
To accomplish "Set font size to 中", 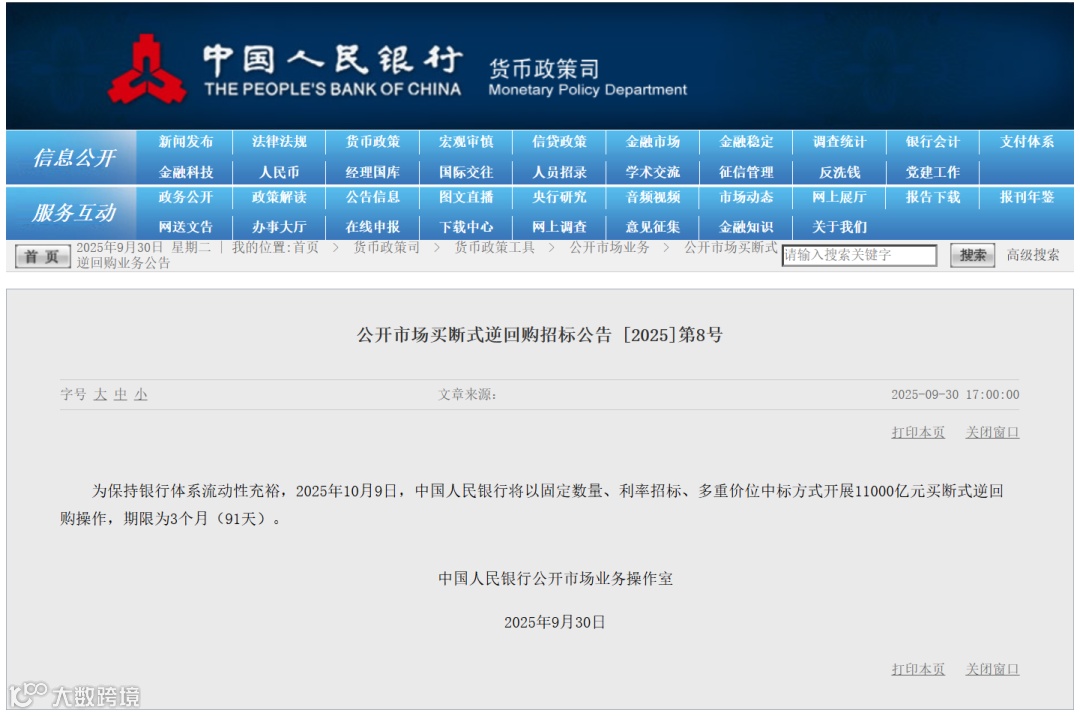I will pyautogui.click(x=121, y=394).
